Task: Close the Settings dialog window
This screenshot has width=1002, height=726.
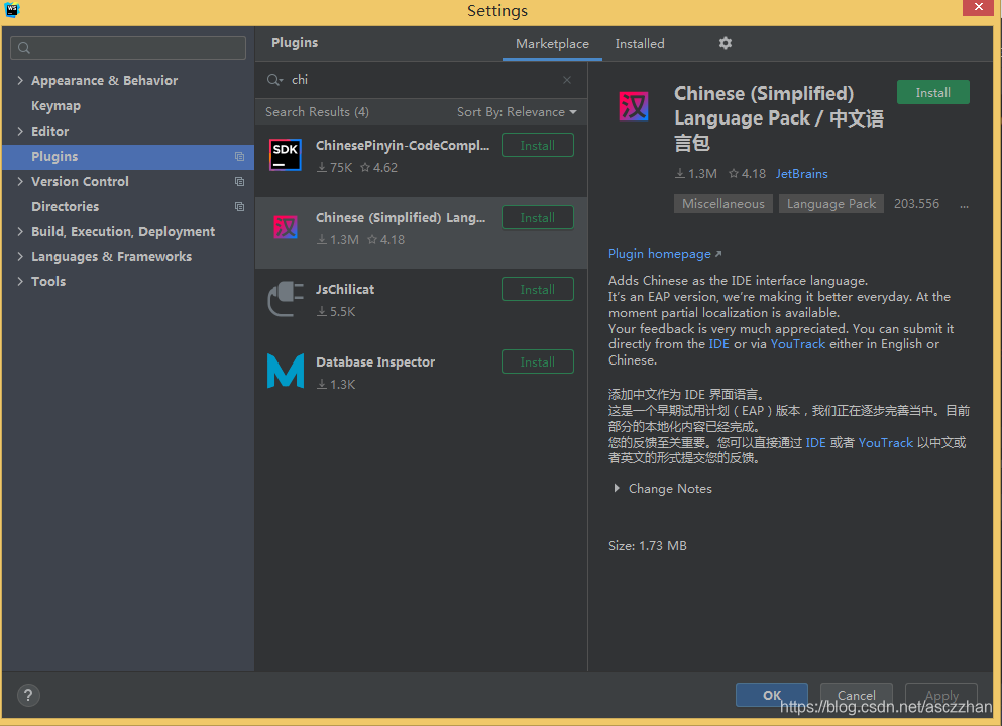Action: click(979, 7)
